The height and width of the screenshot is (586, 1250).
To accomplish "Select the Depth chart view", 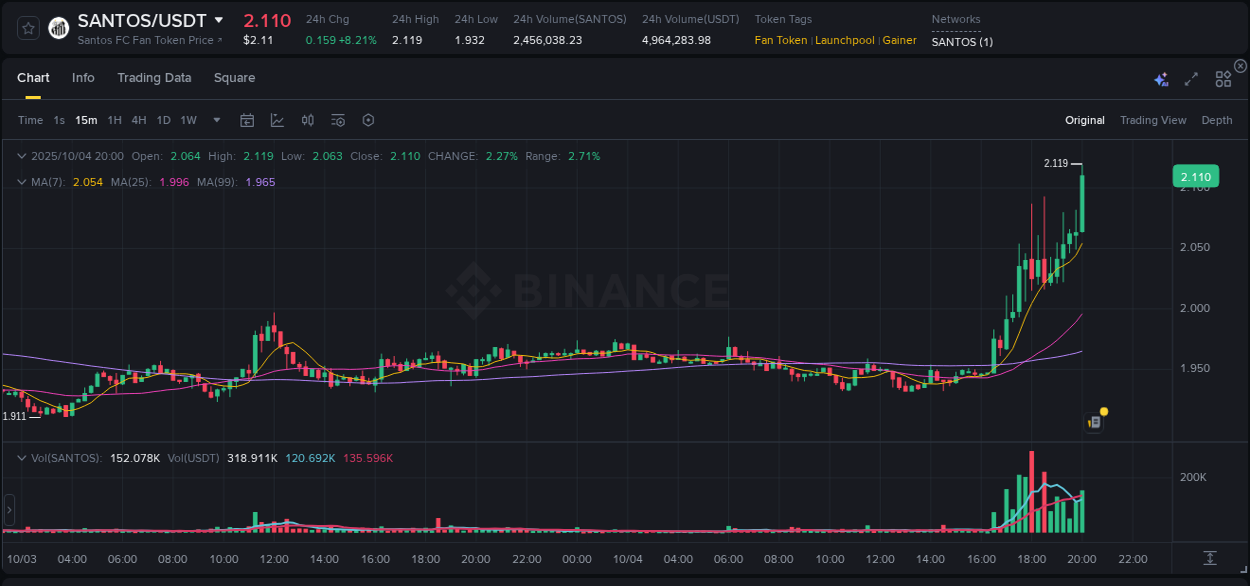I will [x=1217, y=119].
